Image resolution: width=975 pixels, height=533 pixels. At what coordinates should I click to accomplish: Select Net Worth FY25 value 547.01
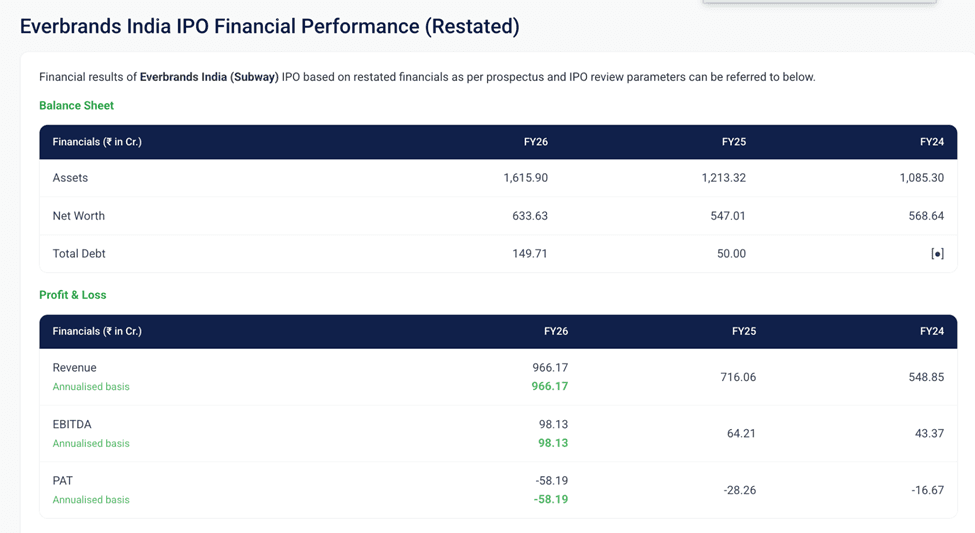[x=728, y=216]
